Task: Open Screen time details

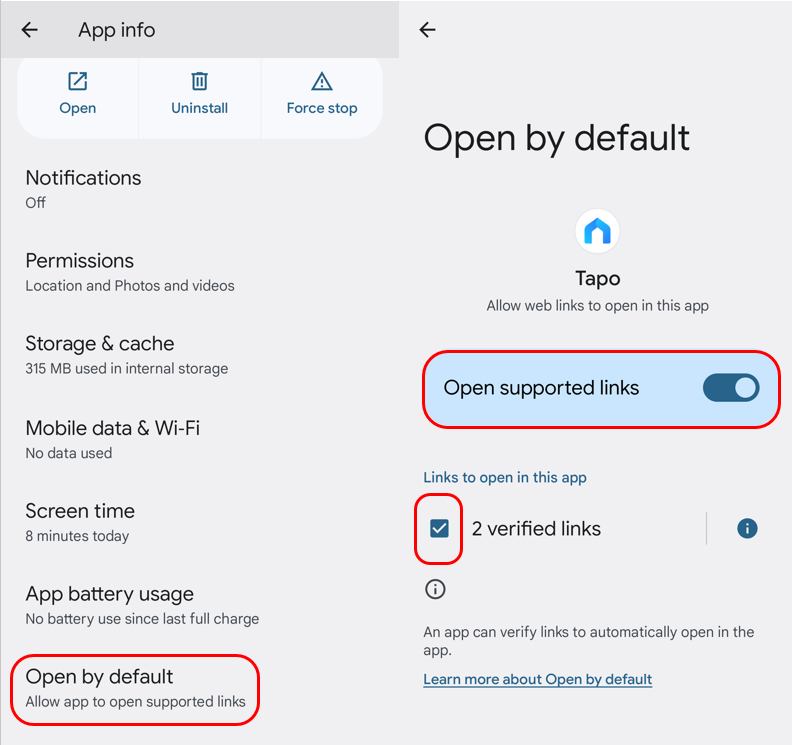Action: pos(200,522)
